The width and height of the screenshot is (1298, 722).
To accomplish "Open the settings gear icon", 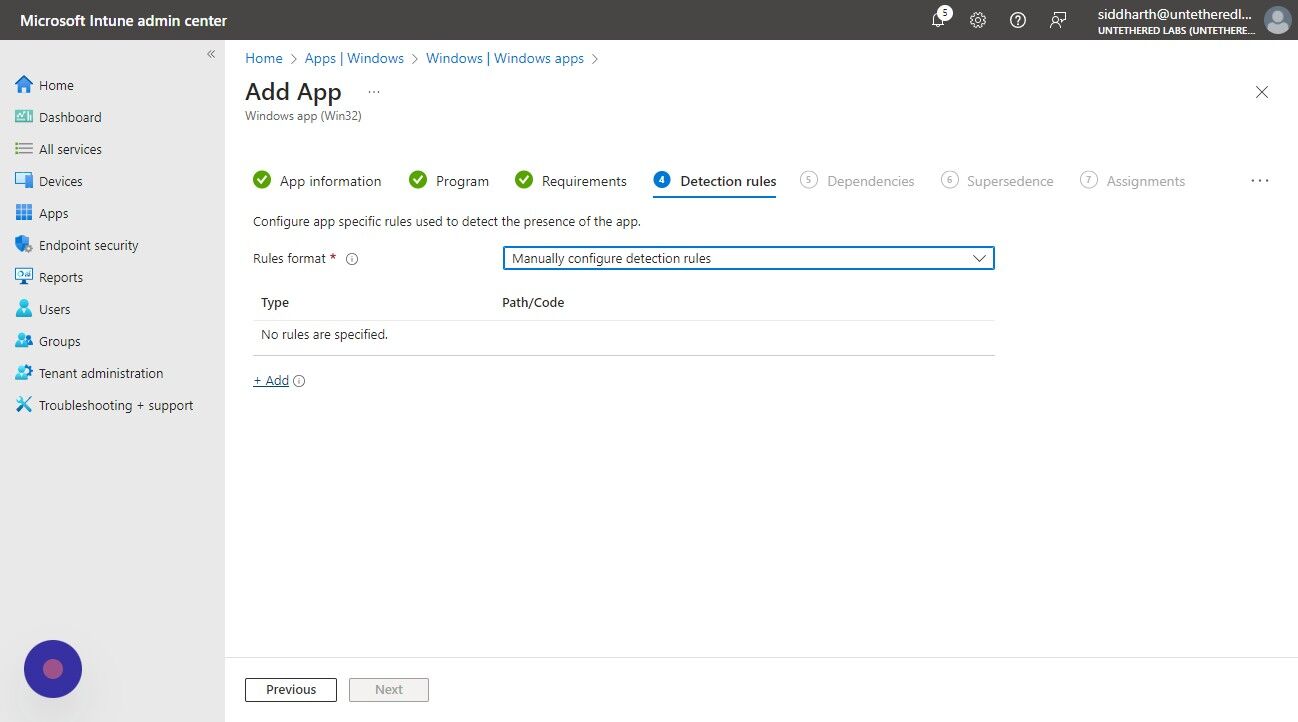I will 978,20.
